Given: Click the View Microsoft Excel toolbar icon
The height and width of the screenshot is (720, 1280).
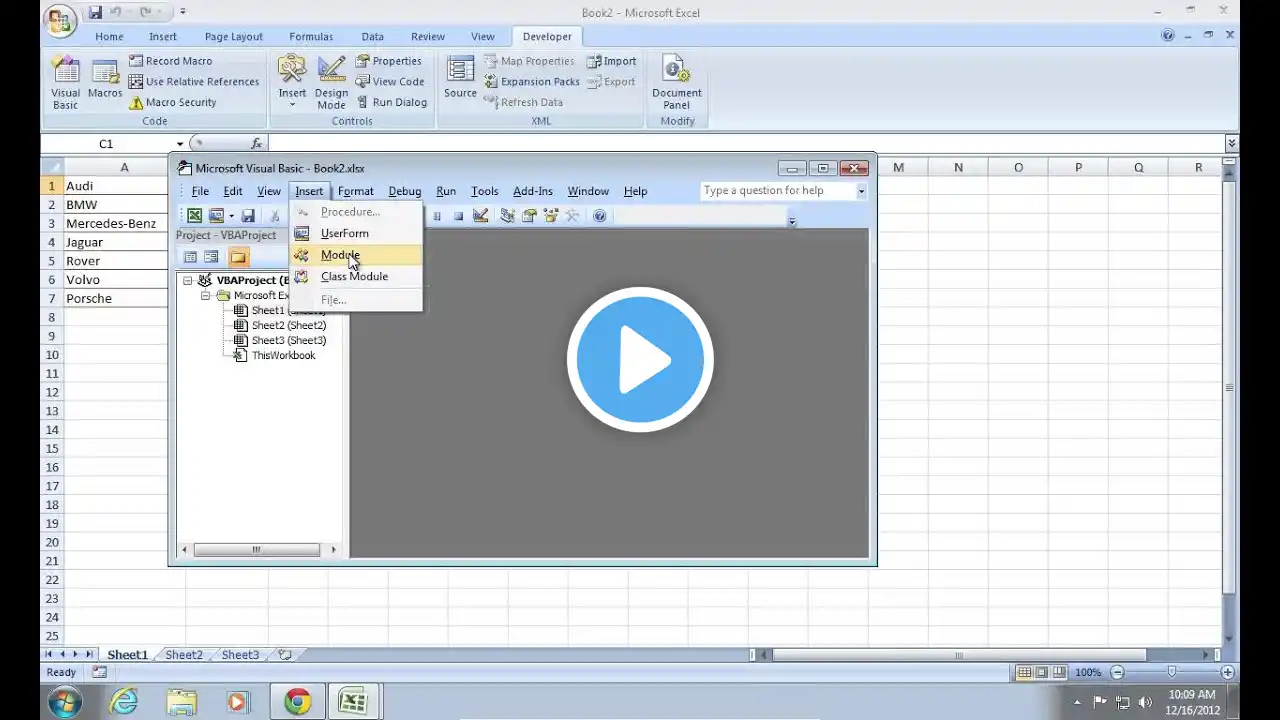Looking at the screenshot, I should pos(194,216).
